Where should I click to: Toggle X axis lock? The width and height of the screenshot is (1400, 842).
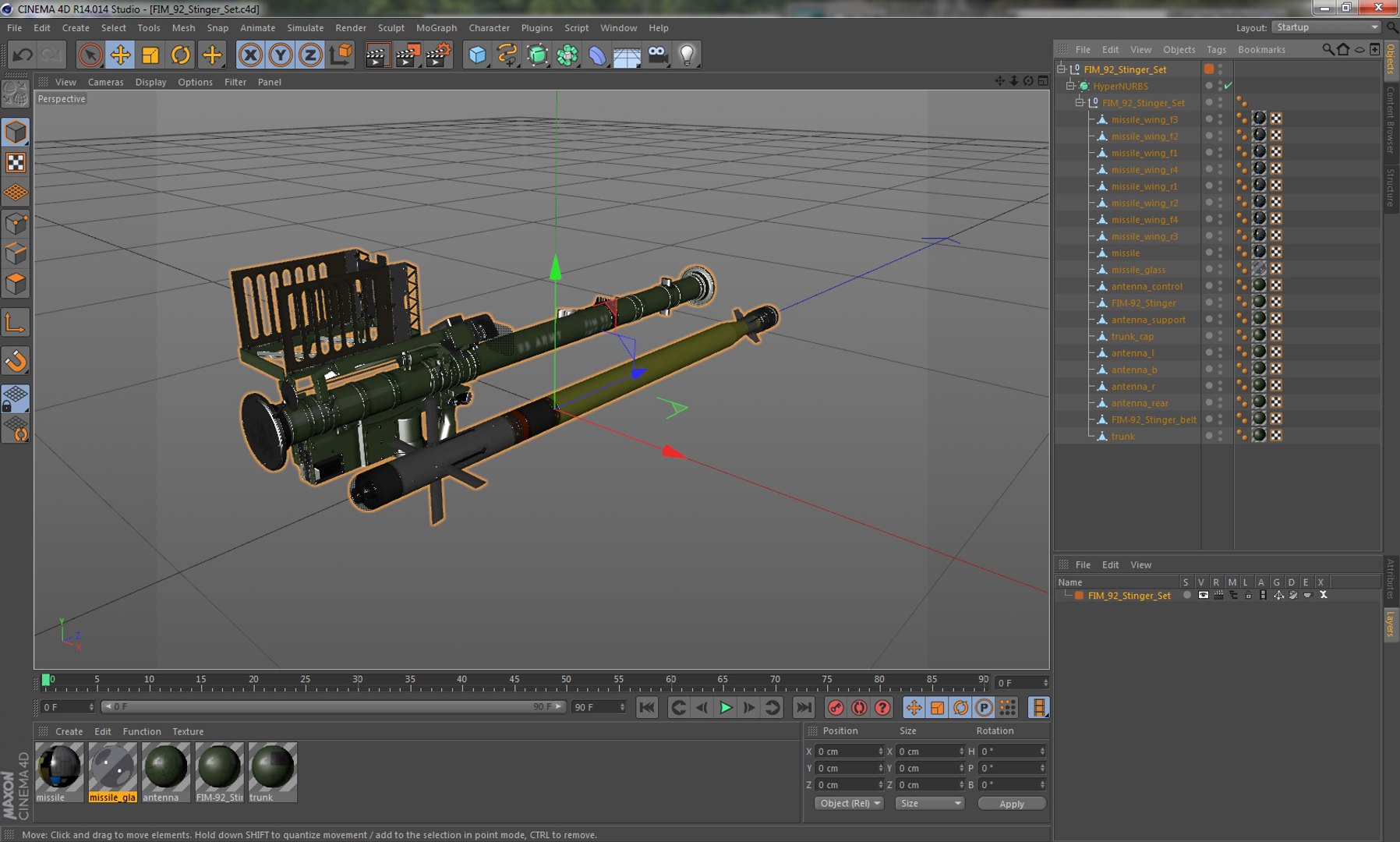pyautogui.click(x=250, y=55)
